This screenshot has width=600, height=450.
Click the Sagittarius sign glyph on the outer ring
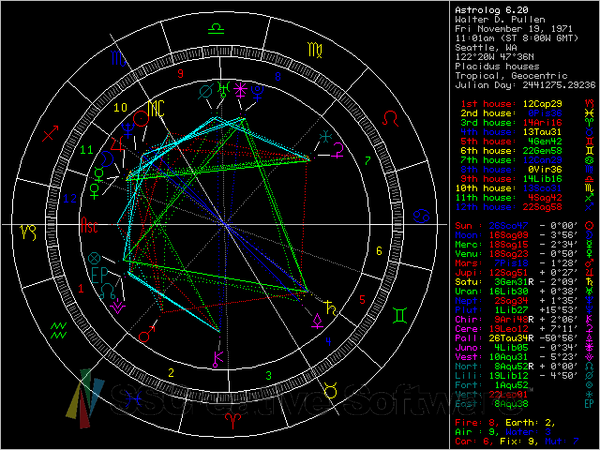(51, 133)
